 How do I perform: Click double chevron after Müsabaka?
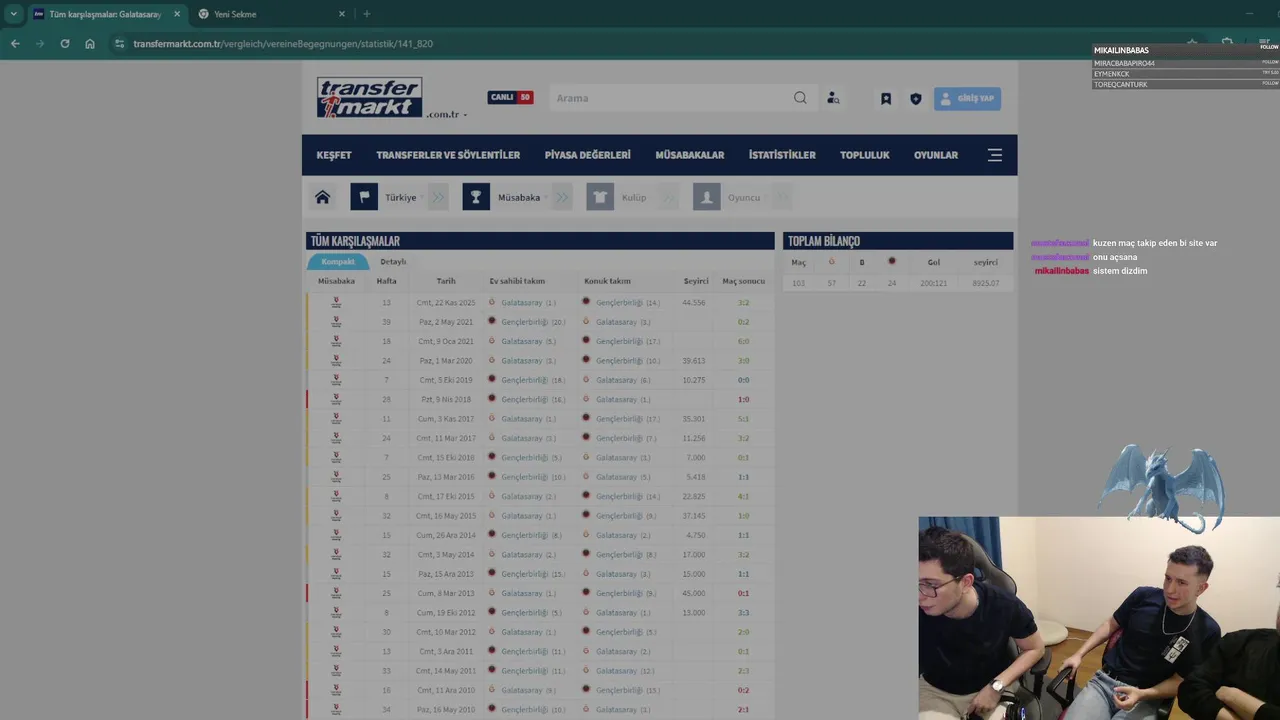click(x=562, y=197)
